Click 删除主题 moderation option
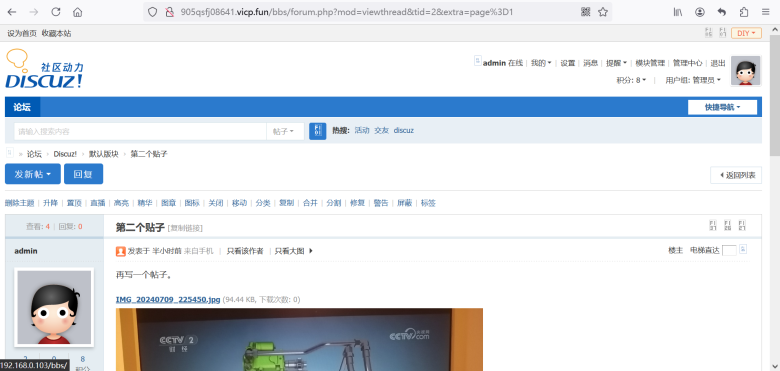This screenshot has width=780, height=371. (x=19, y=203)
